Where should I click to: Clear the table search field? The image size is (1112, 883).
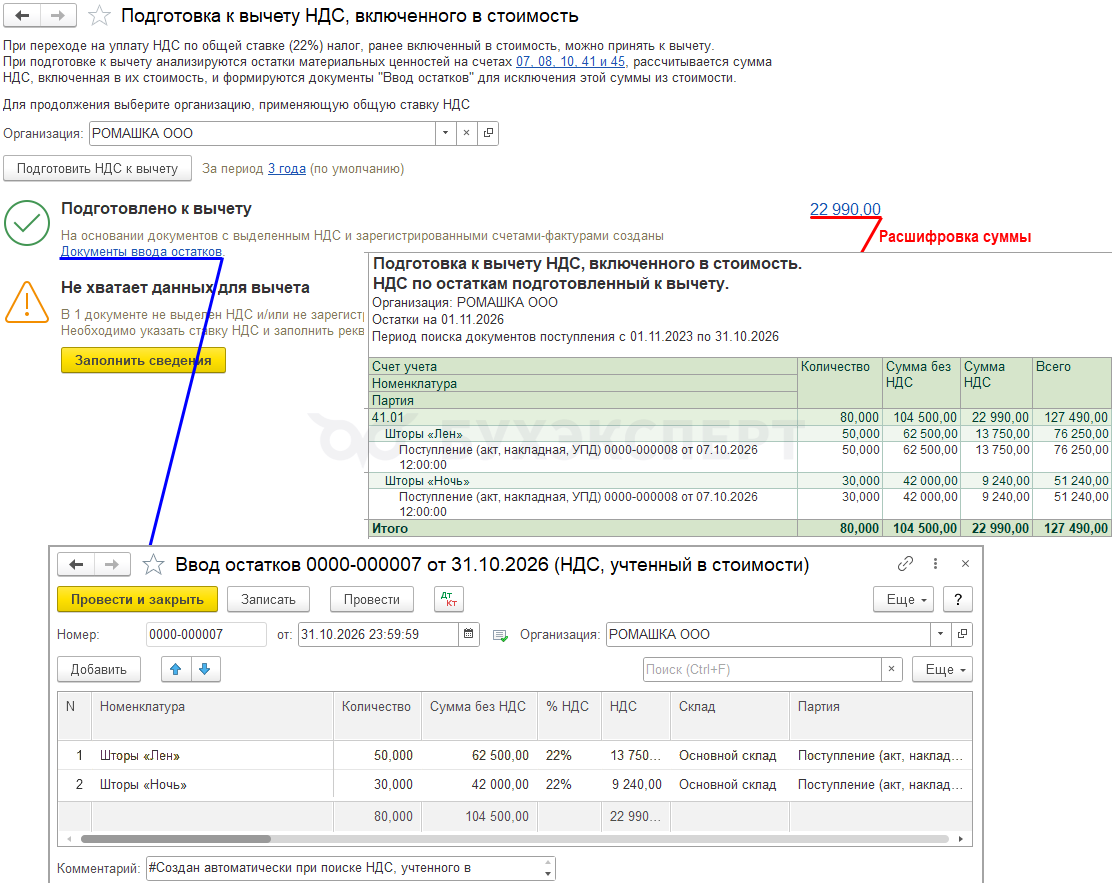(x=891, y=670)
